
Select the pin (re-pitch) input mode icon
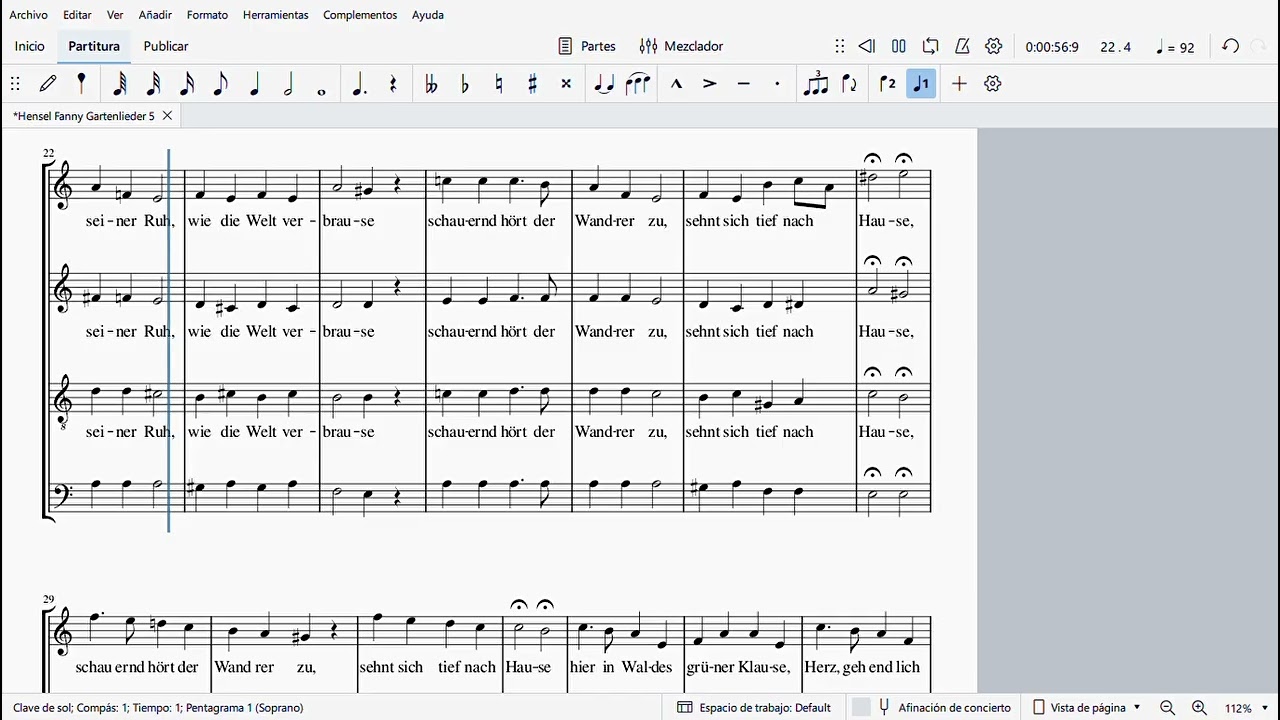point(82,84)
